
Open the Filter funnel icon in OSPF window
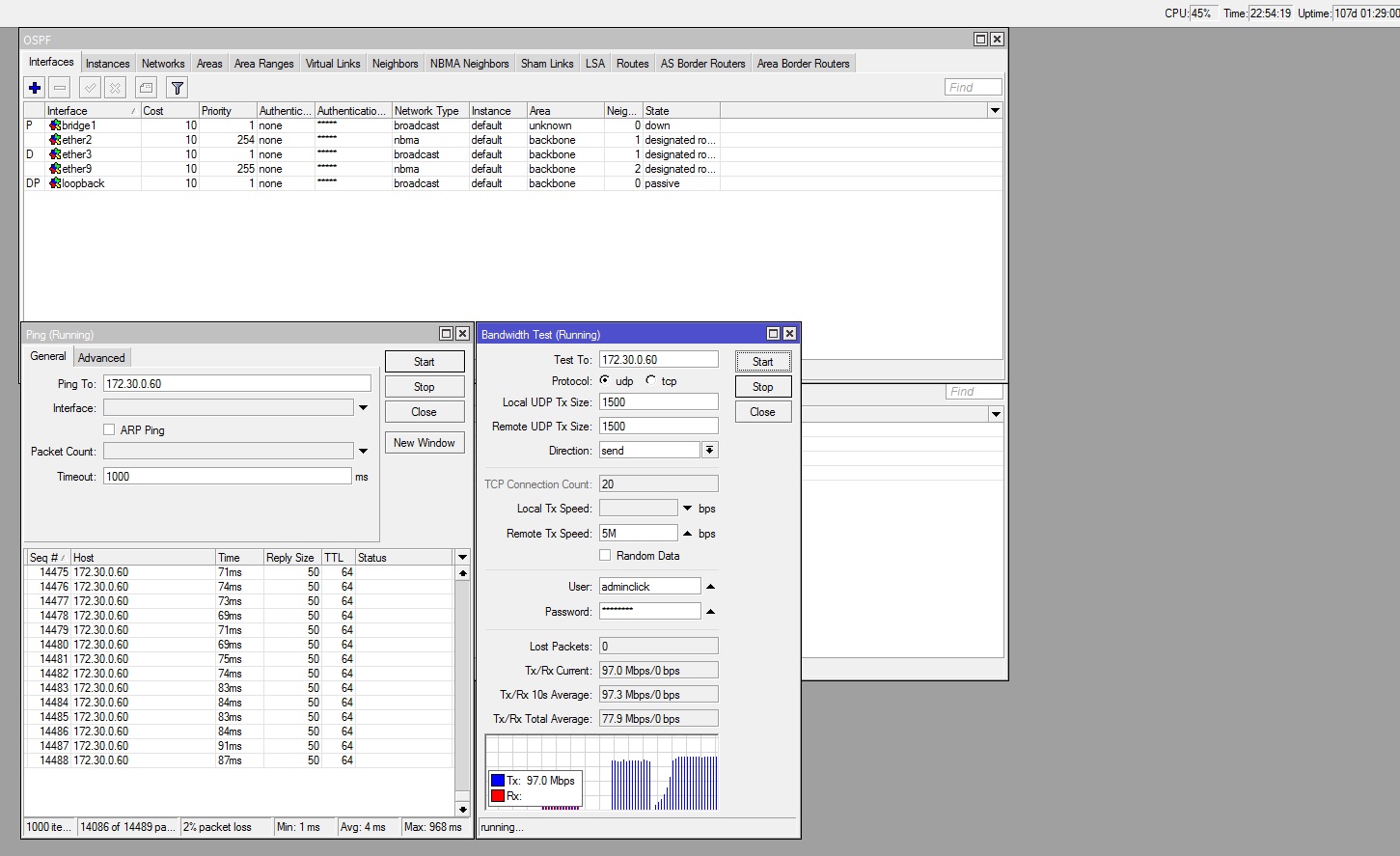177,88
